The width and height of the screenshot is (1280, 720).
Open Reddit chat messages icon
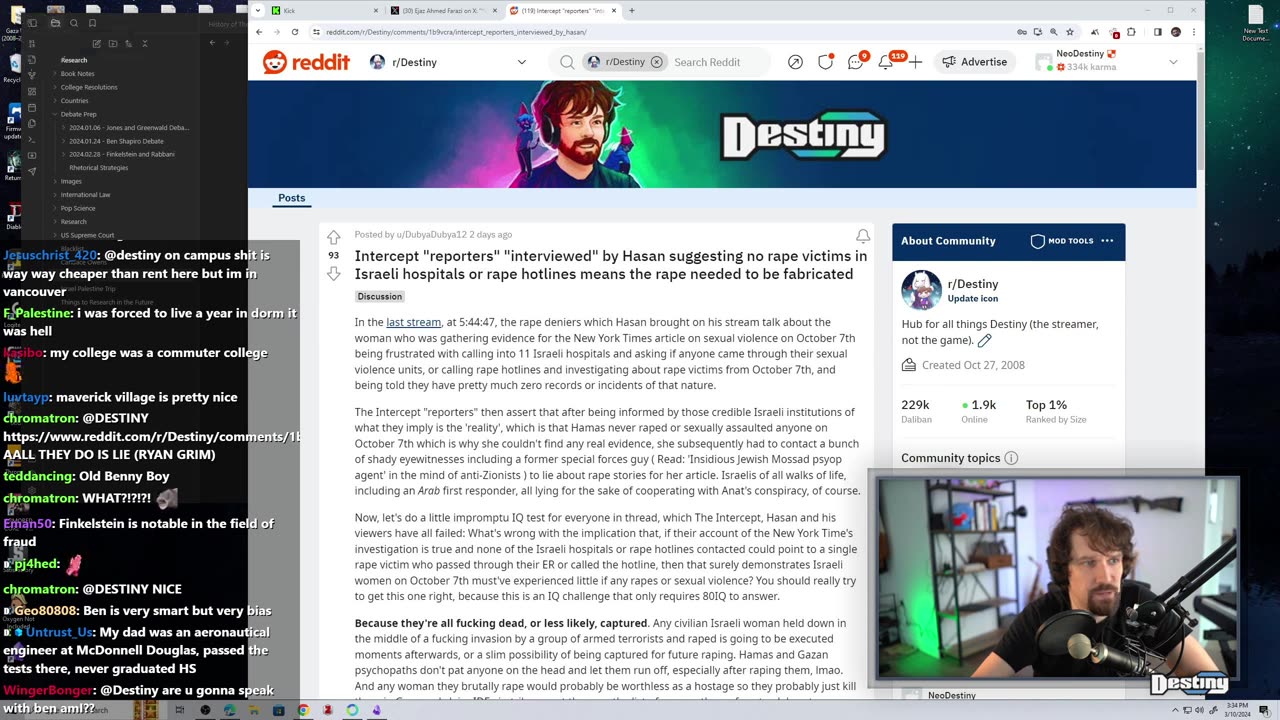pos(856,62)
